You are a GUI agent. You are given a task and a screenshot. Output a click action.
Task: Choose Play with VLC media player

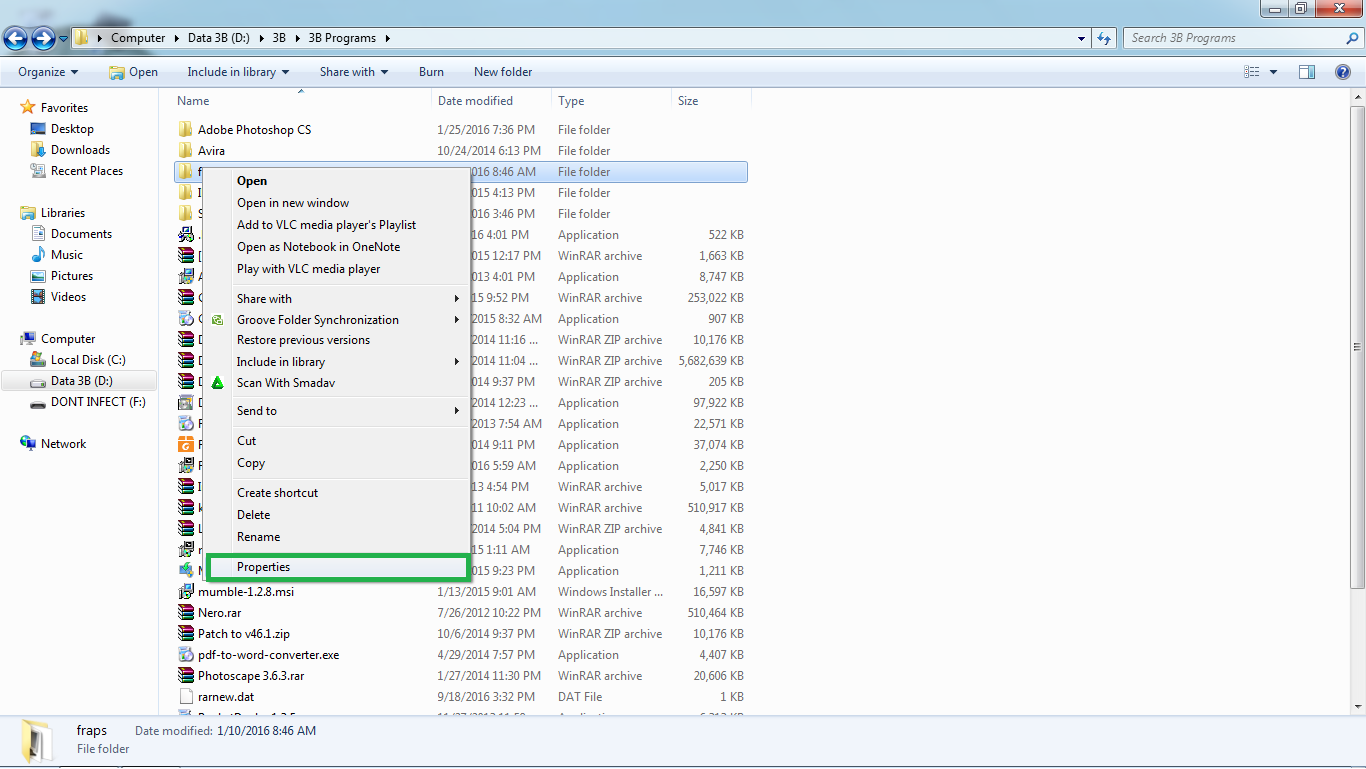tap(338, 269)
